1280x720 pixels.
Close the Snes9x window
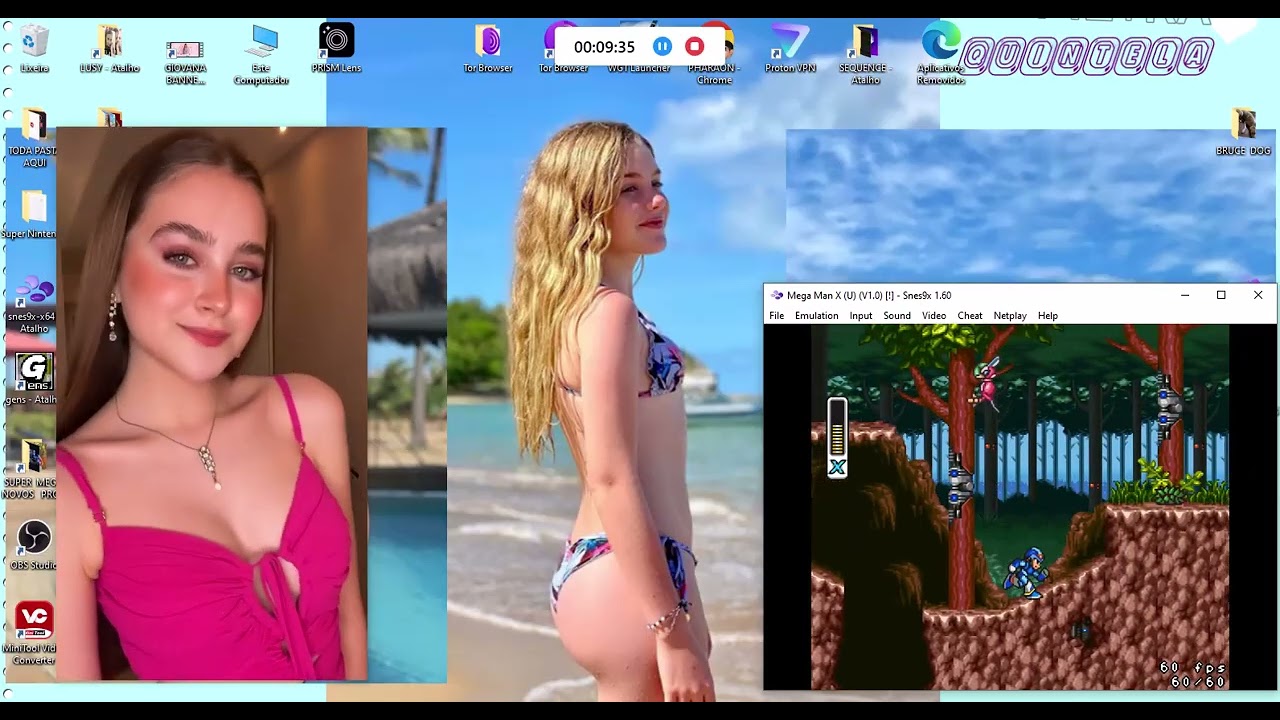[1258, 295]
